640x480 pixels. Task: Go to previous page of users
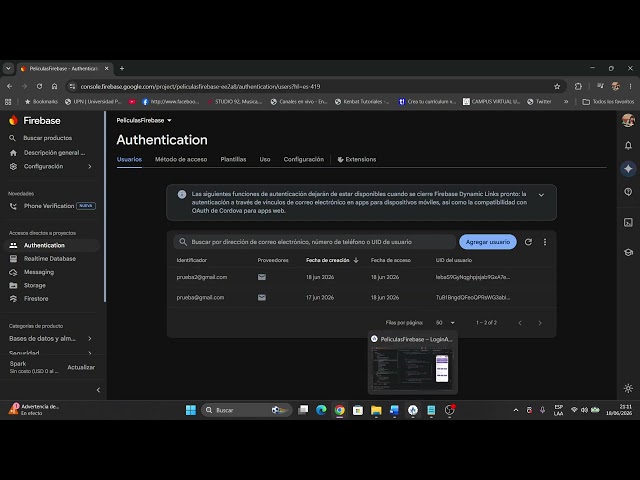pyautogui.click(x=520, y=323)
